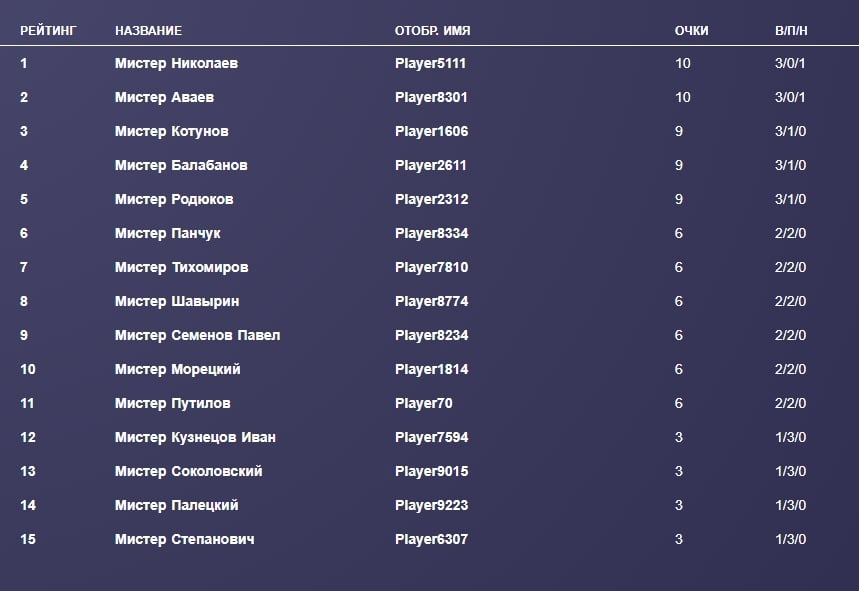Open Мистер Котунов entry
This screenshot has width=859, height=591.
pyautogui.click(x=171, y=131)
